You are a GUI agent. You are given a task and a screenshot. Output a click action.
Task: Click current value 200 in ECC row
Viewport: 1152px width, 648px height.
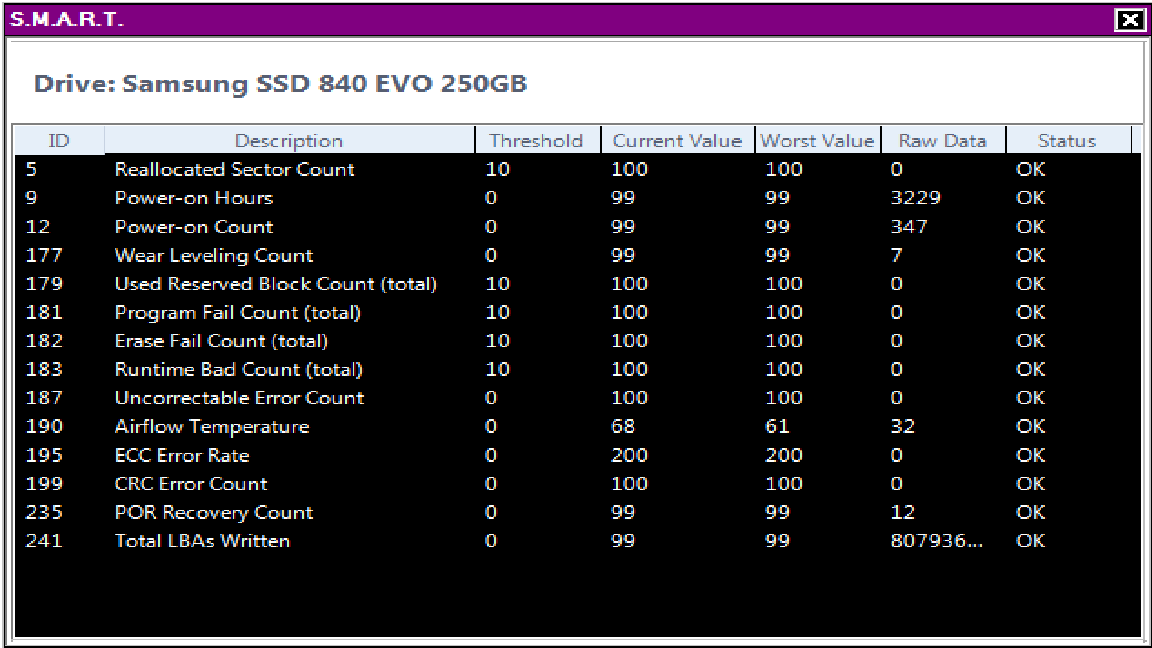pos(630,455)
